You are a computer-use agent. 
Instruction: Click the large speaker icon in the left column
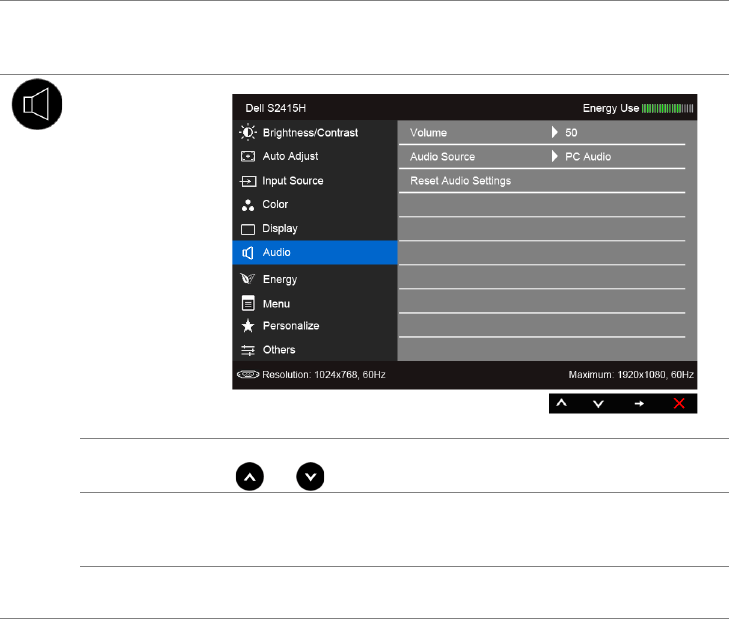point(37,104)
